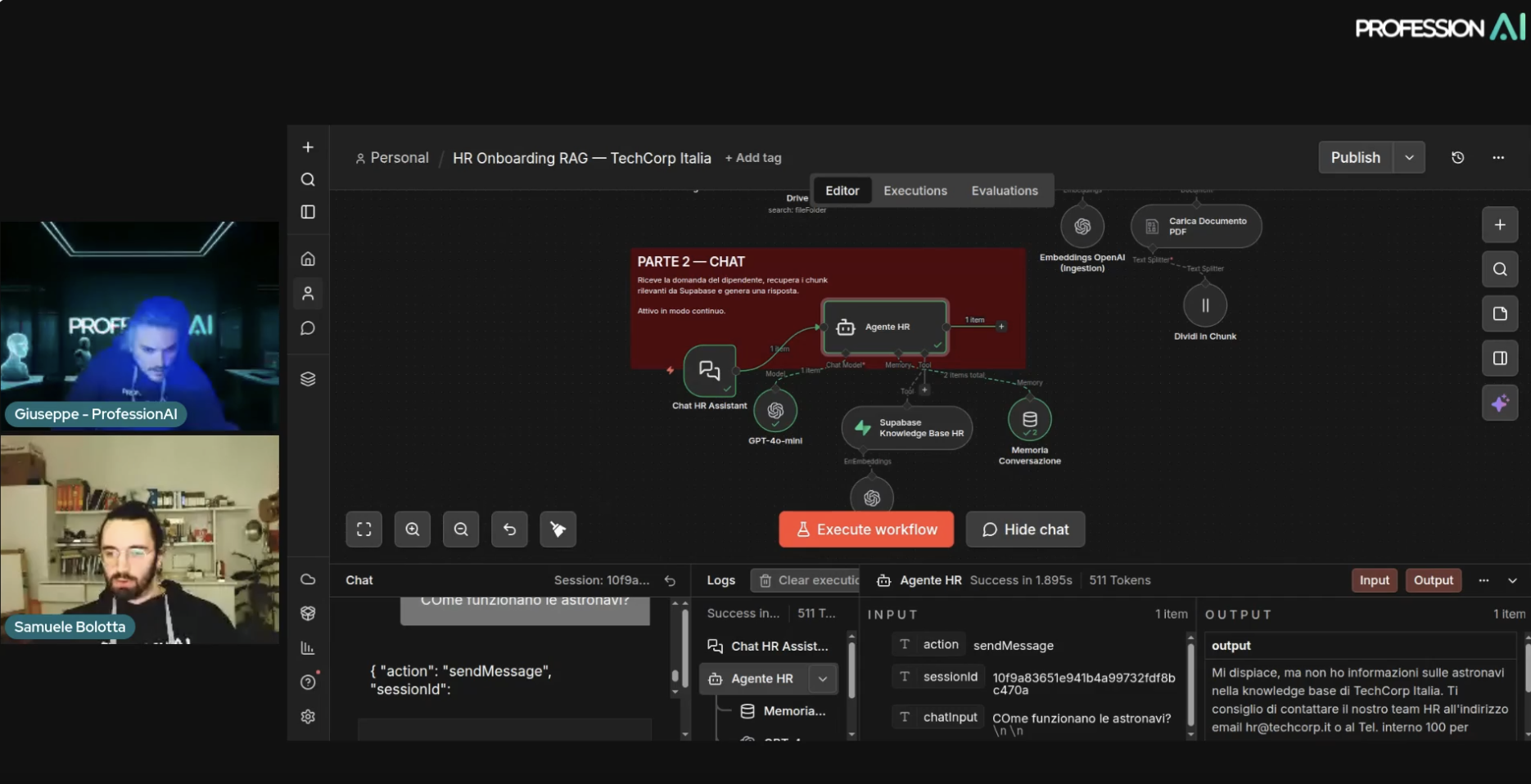Open settings gear in left sidebar
This screenshot has width=1531, height=784.
point(308,717)
